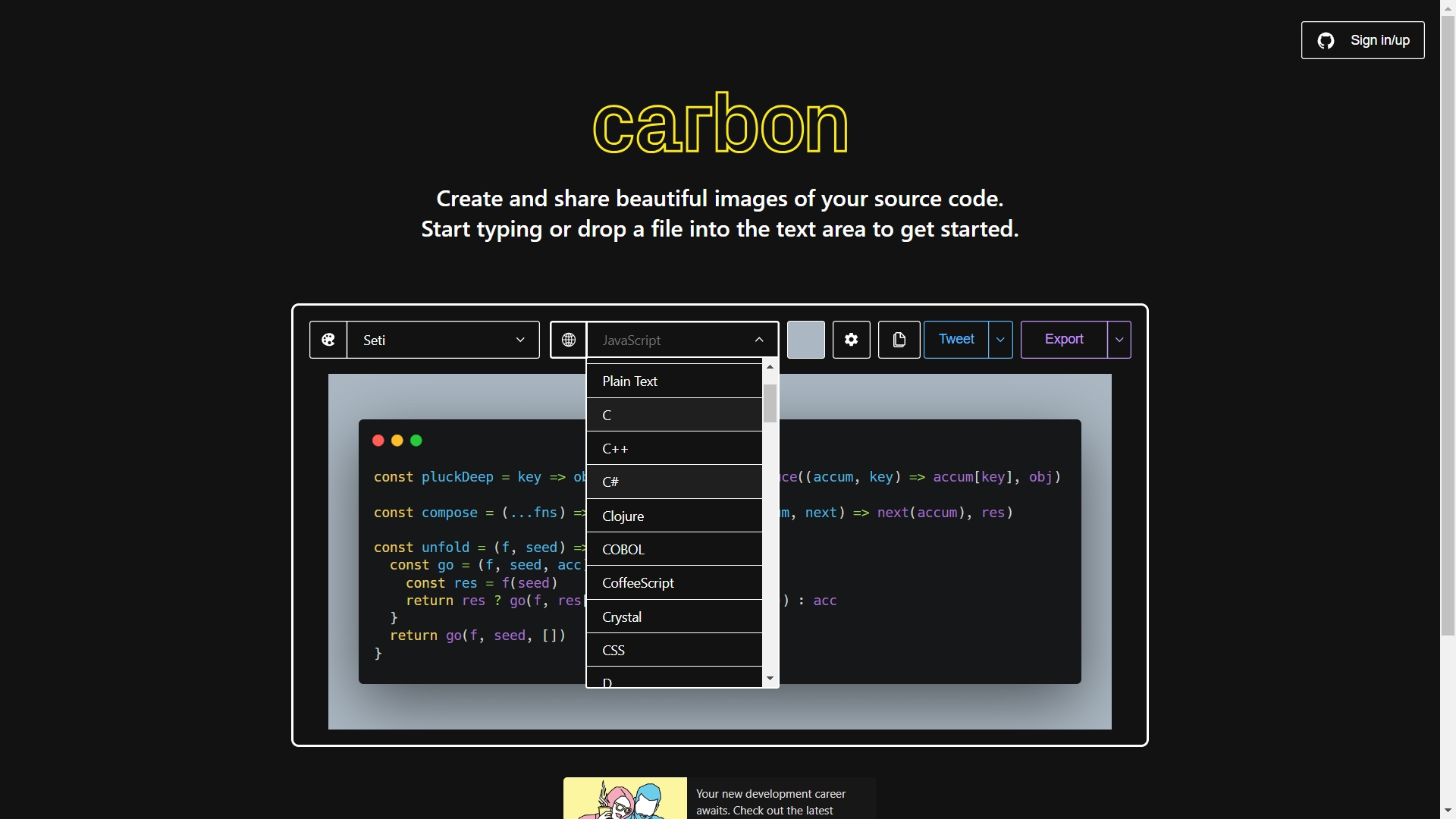Image resolution: width=1456 pixels, height=819 pixels.
Task: Open the settings gear menu
Action: [x=852, y=340]
